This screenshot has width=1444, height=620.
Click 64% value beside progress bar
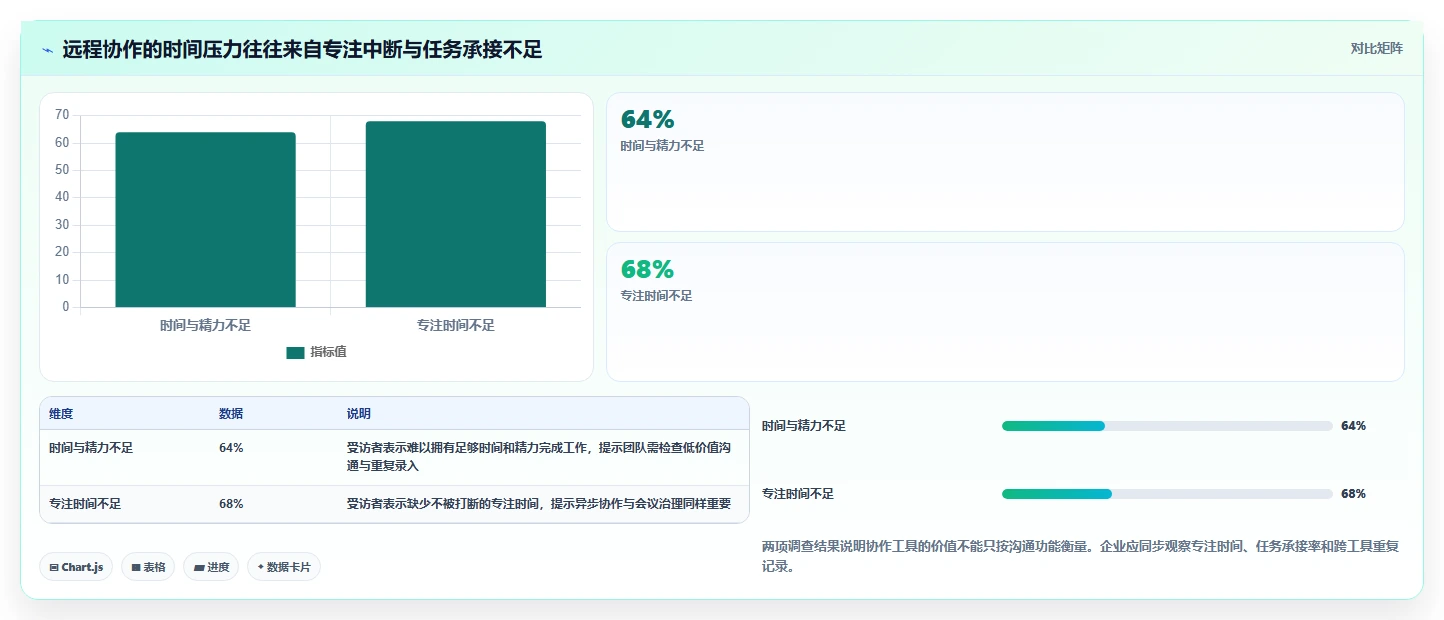(x=1353, y=426)
